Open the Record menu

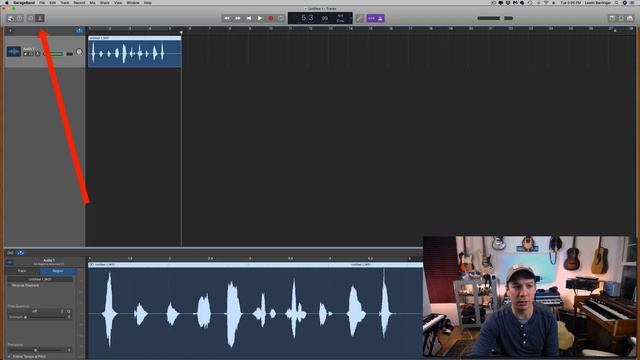[x=79, y=3]
